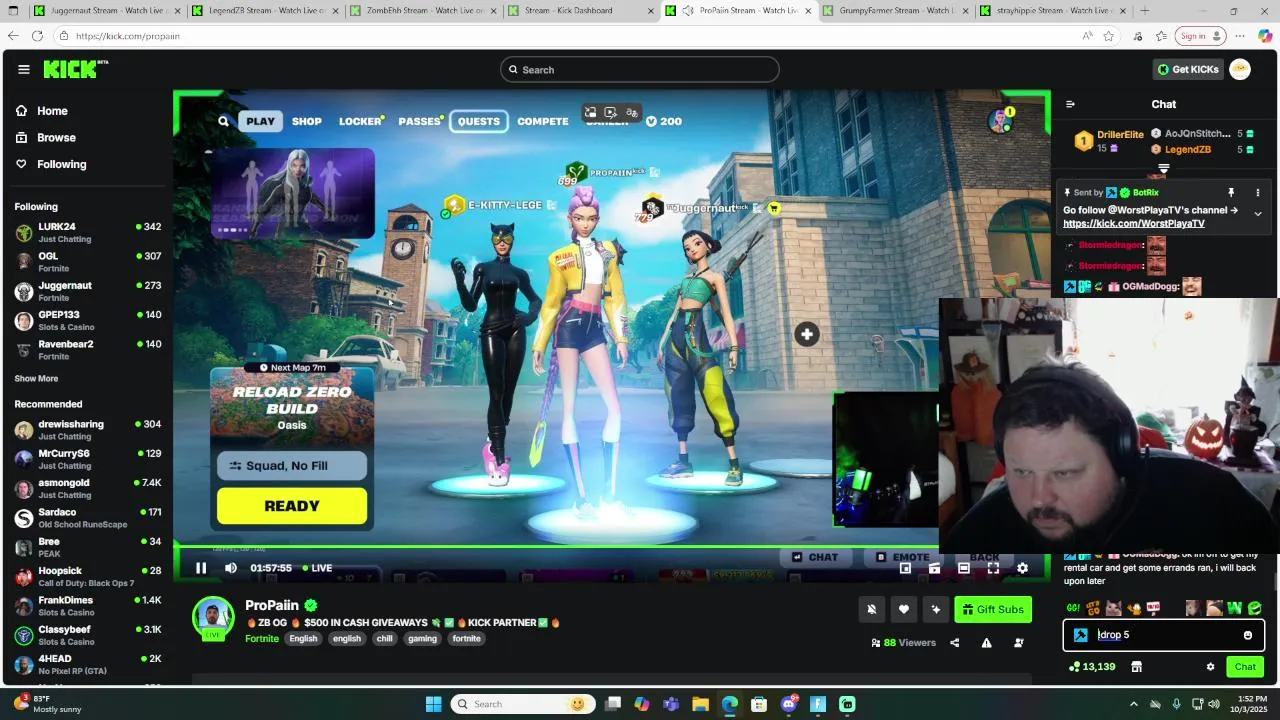Expand gift leaderboard with the down arrows

[1163, 169]
